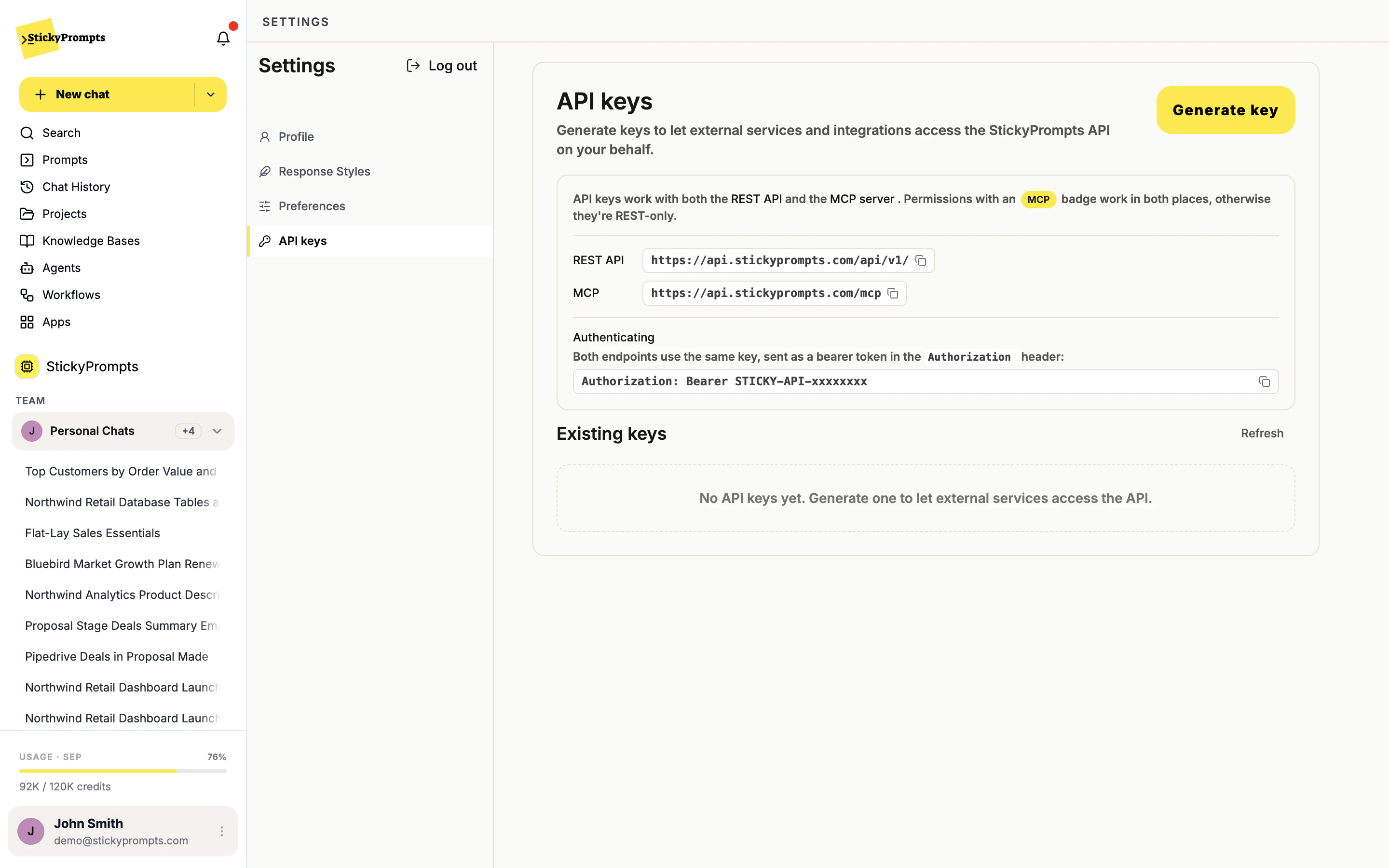Copy the REST API URL
1389x868 pixels.
coord(921,260)
